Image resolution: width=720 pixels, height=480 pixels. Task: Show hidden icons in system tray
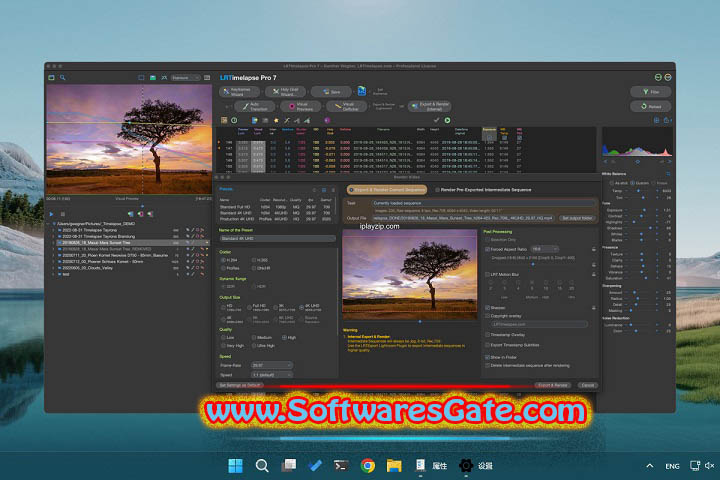point(650,466)
